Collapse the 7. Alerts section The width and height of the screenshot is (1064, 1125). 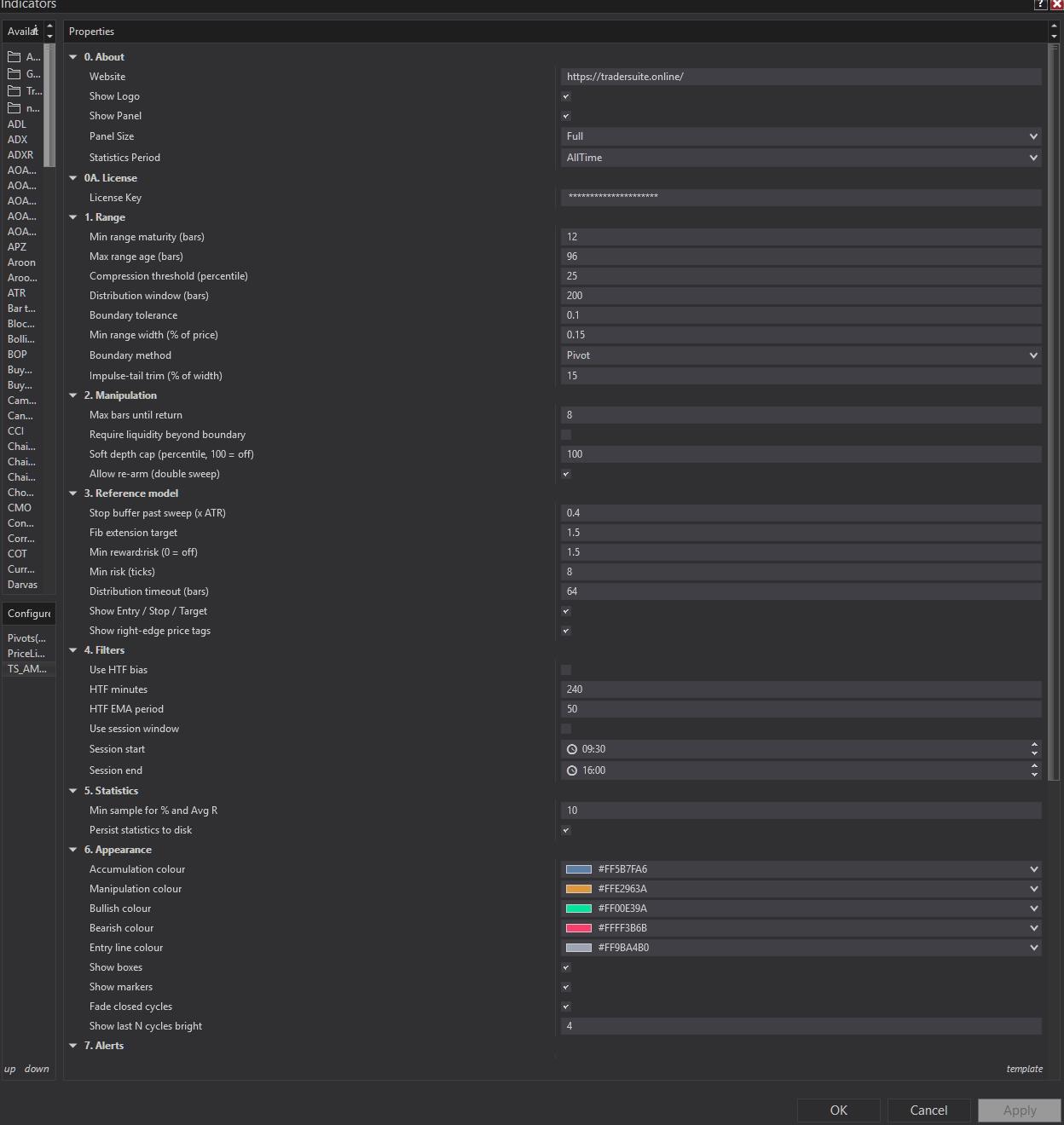(x=73, y=1046)
